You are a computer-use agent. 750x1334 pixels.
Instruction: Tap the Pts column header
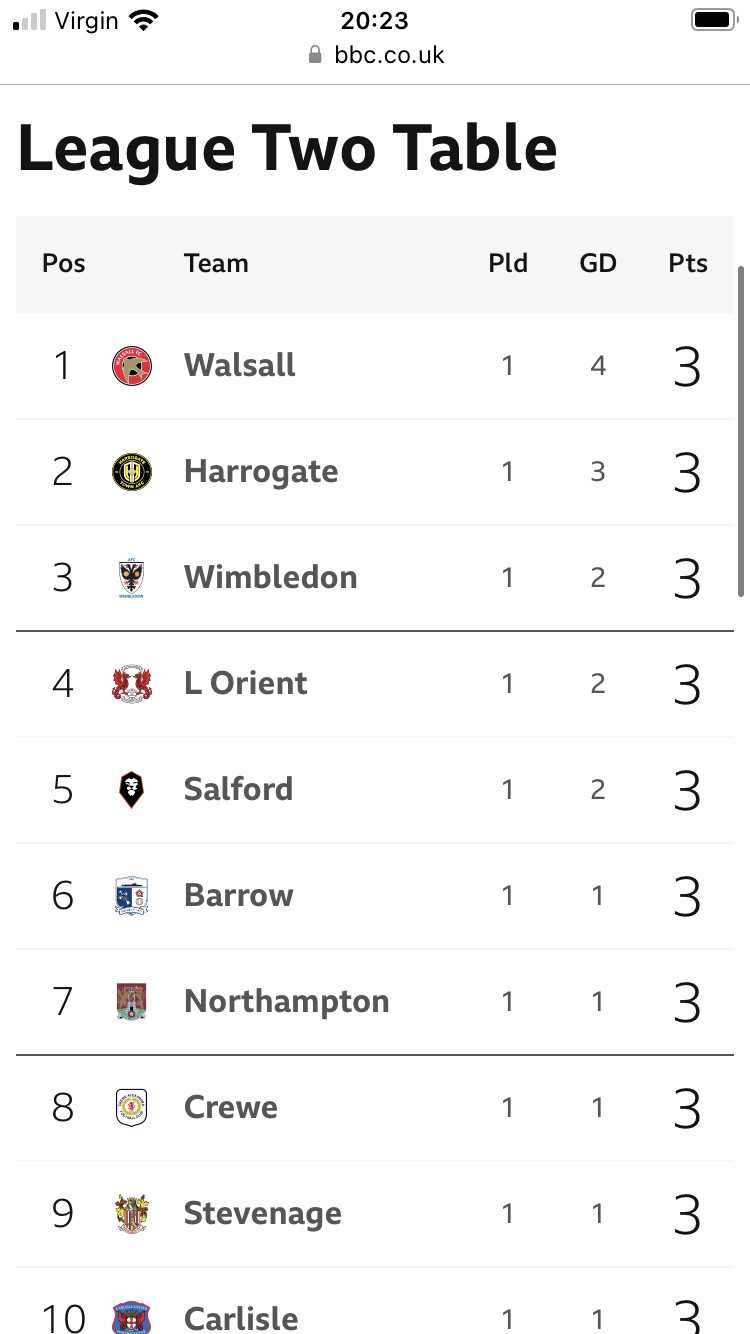(x=688, y=264)
